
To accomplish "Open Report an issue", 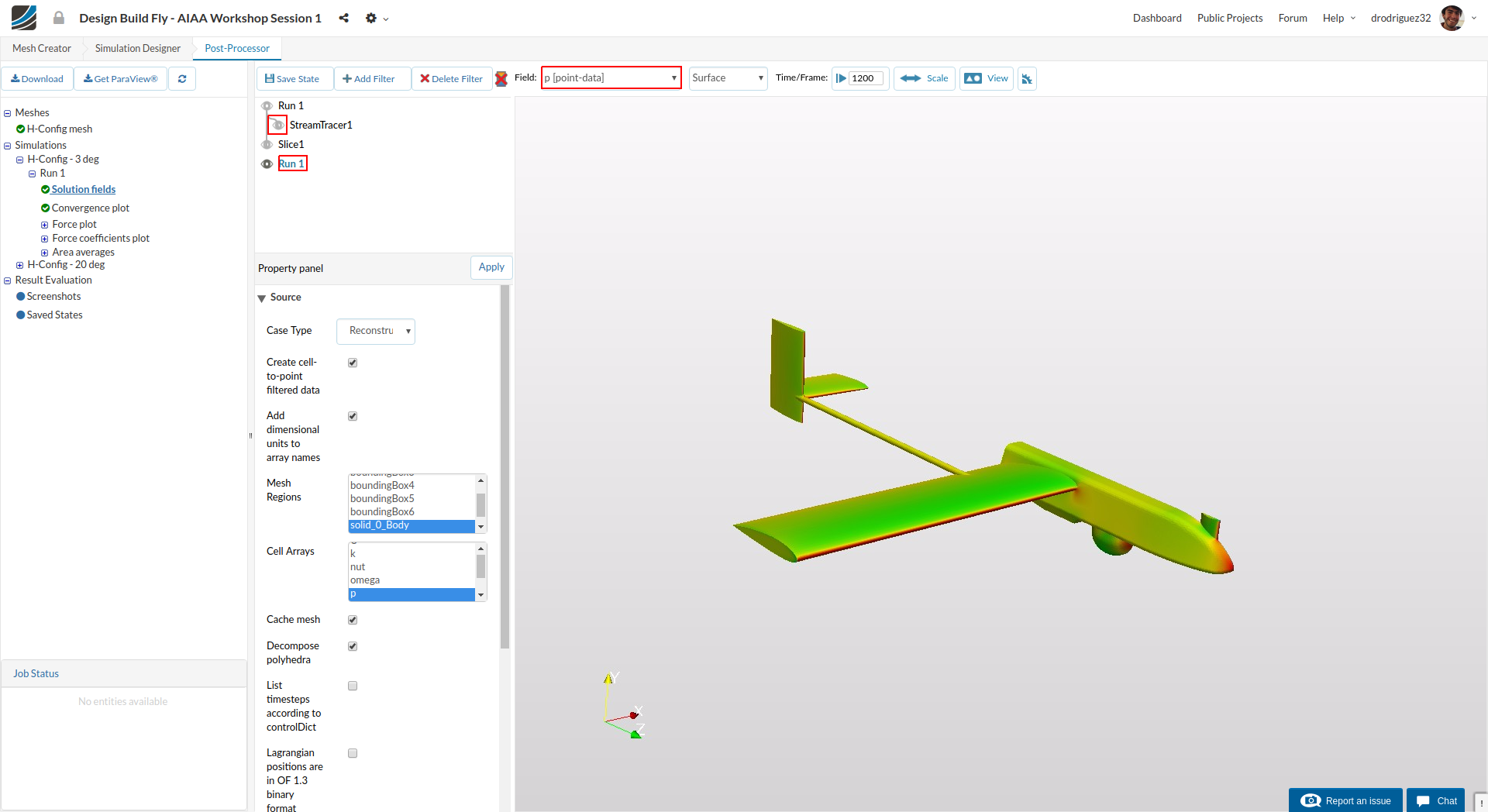I will [x=1345, y=800].
